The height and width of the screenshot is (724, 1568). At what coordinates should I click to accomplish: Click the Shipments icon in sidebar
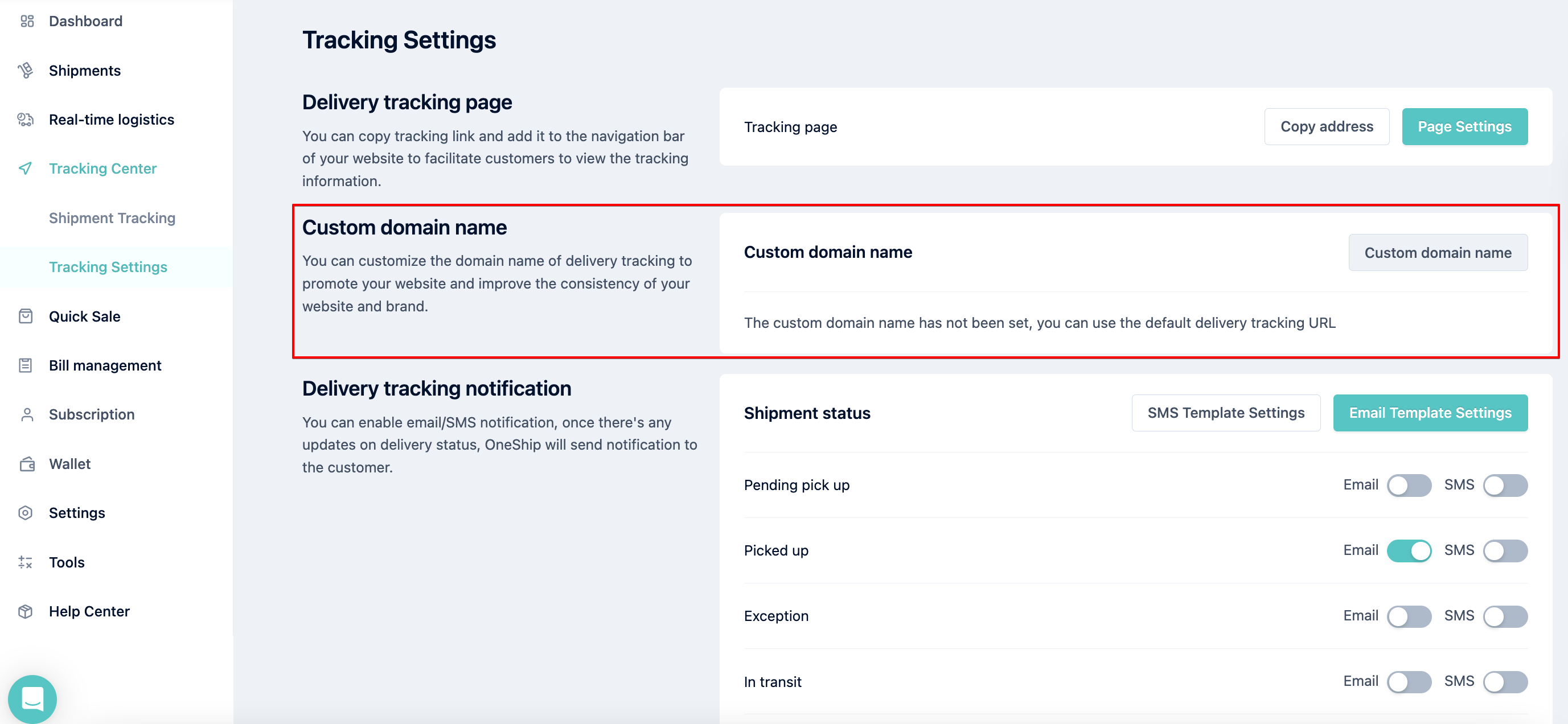tap(26, 71)
